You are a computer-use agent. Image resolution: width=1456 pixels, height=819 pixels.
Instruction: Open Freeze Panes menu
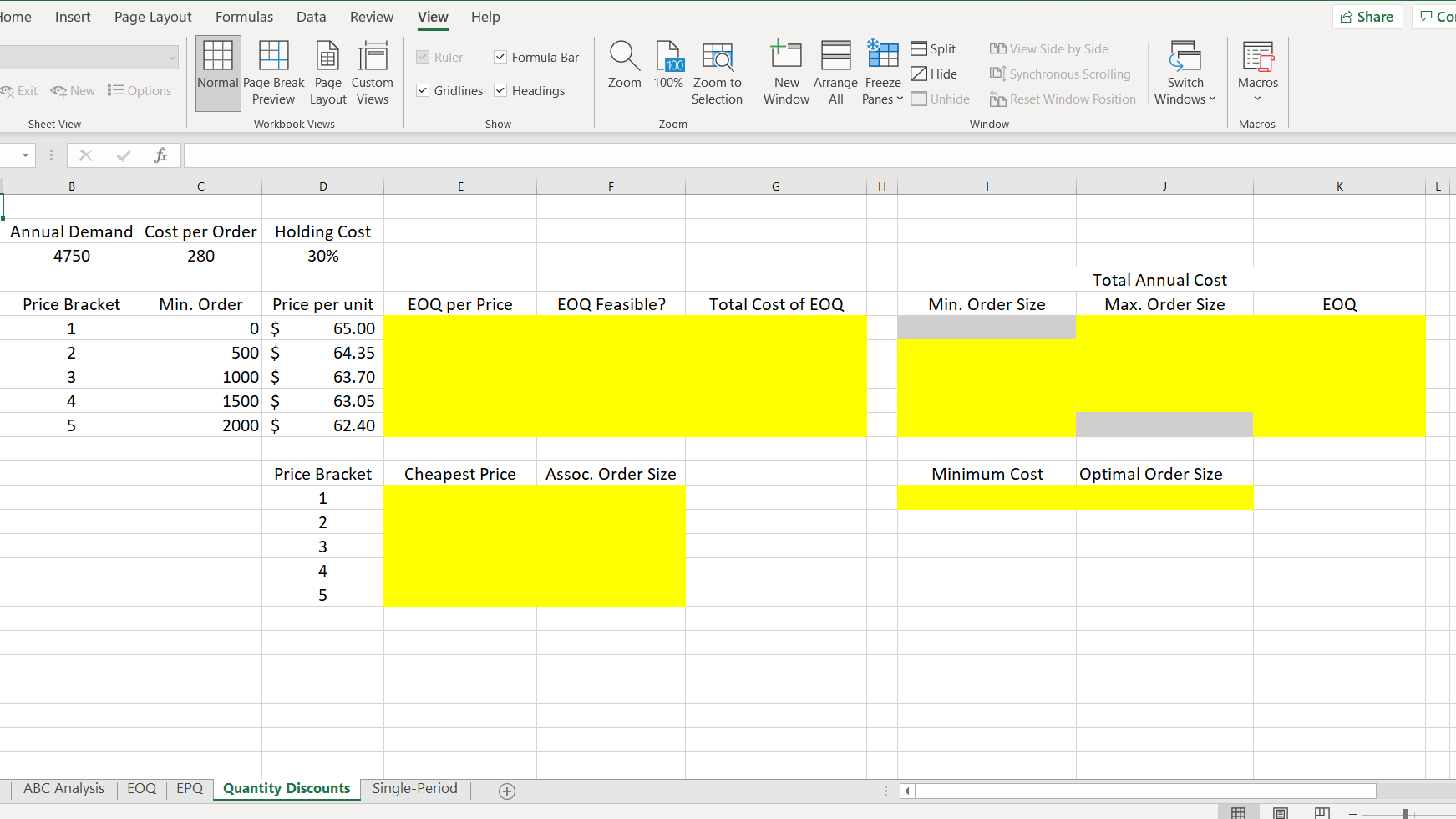[883, 74]
